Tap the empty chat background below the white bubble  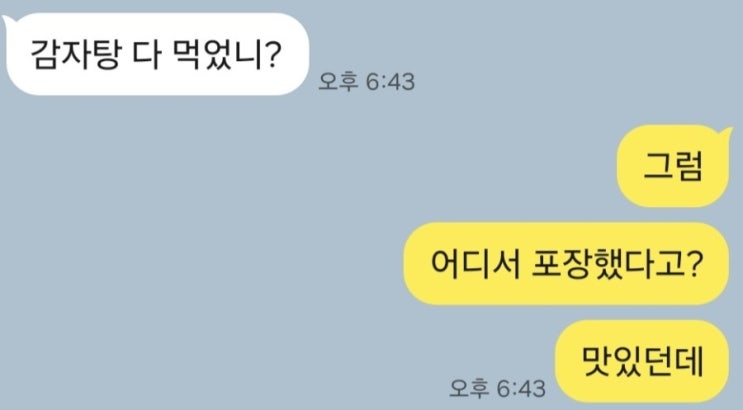click(x=190, y=237)
